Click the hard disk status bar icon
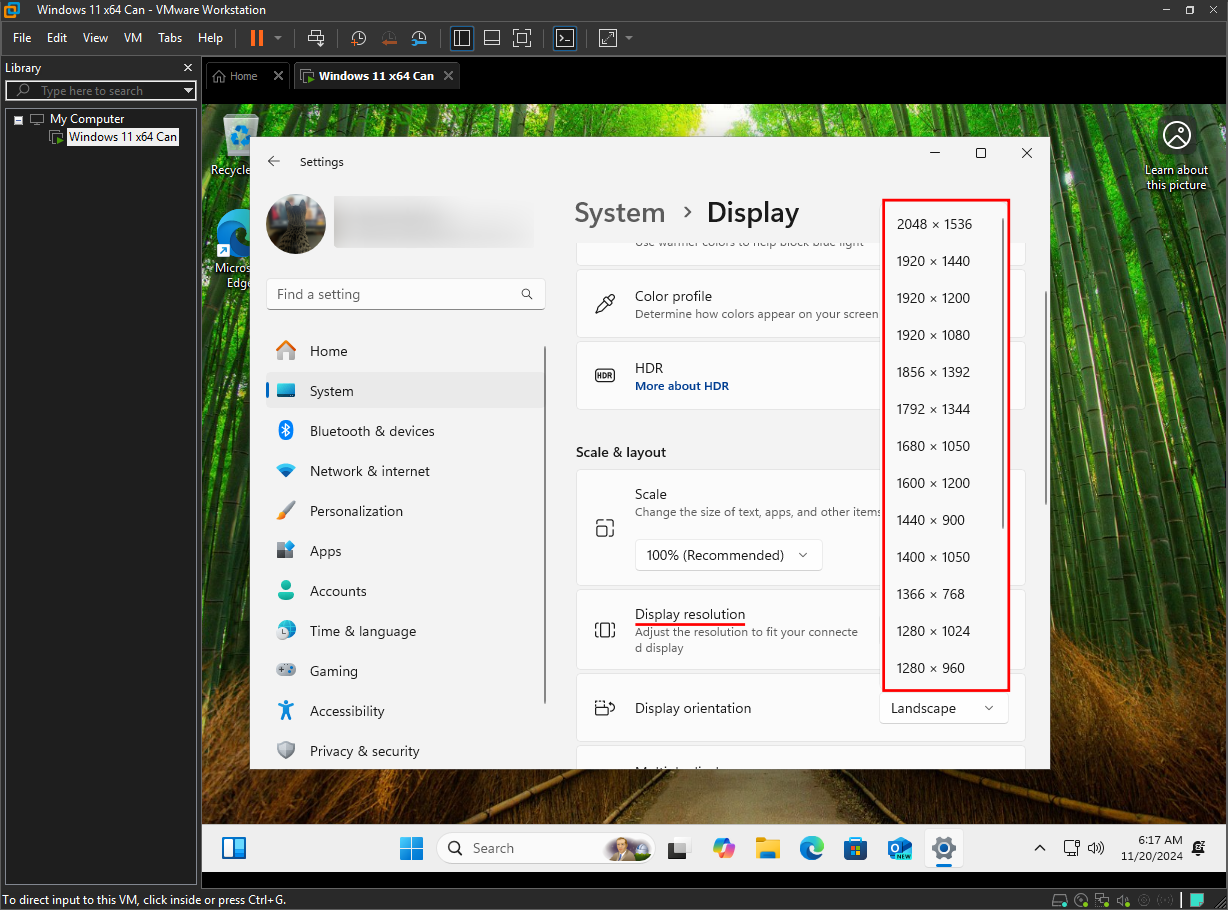This screenshot has width=1228, height=910. [x=1059, y=900]
